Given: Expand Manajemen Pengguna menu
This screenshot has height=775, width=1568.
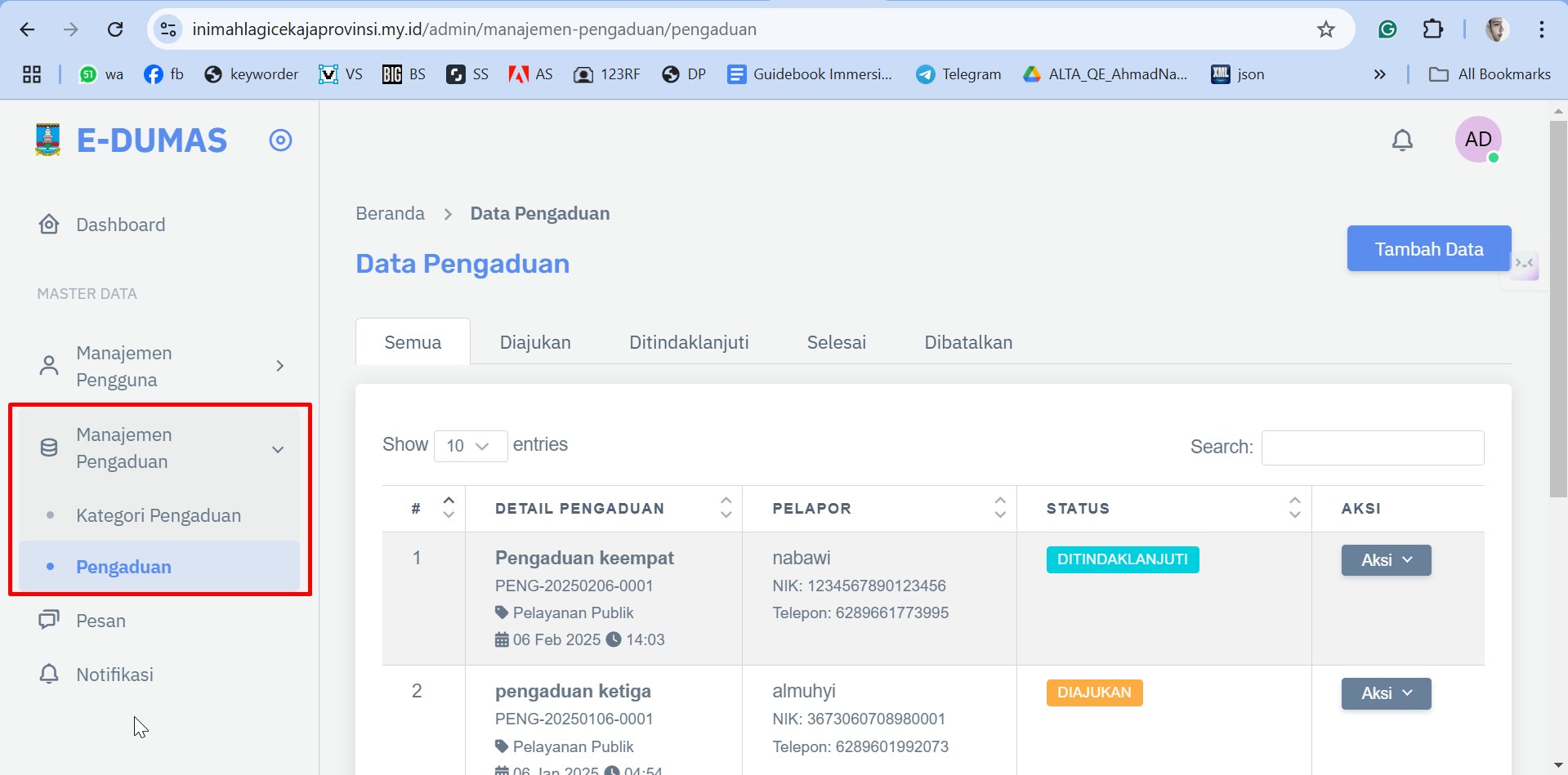Looking at the screenshot, I should pos(159,367).
